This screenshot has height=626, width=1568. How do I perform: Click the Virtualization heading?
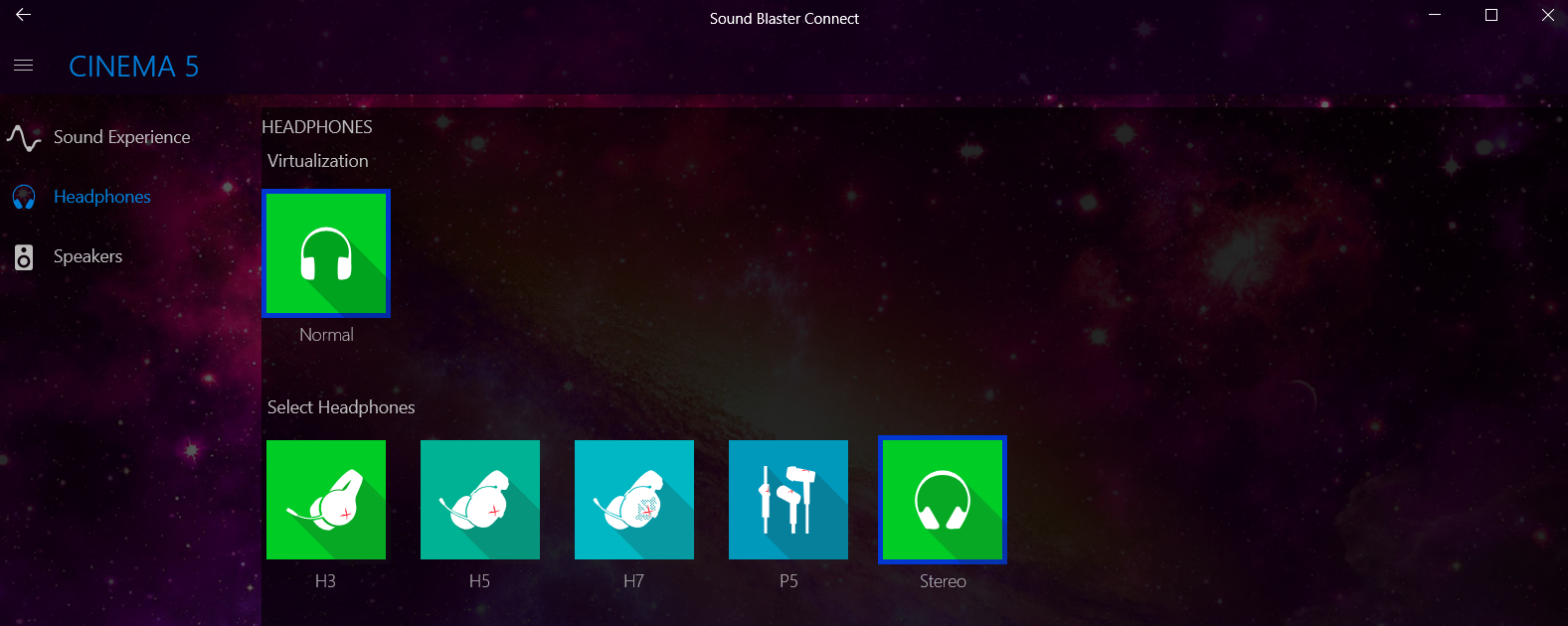[x=318, y=161]
